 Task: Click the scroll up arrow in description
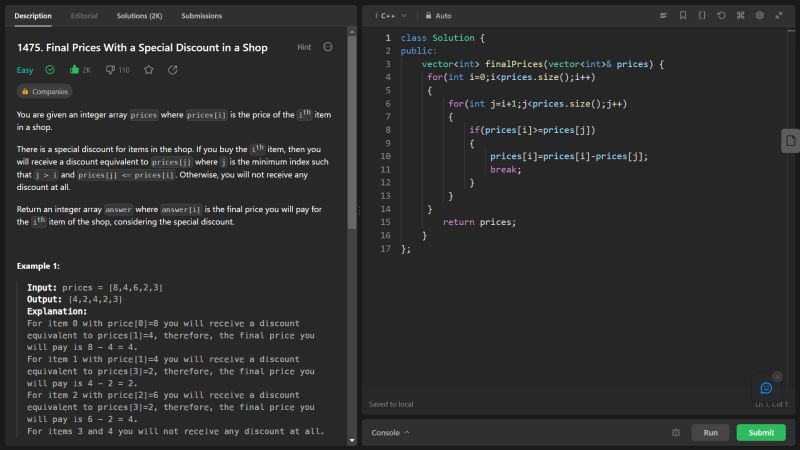point(352,32)
